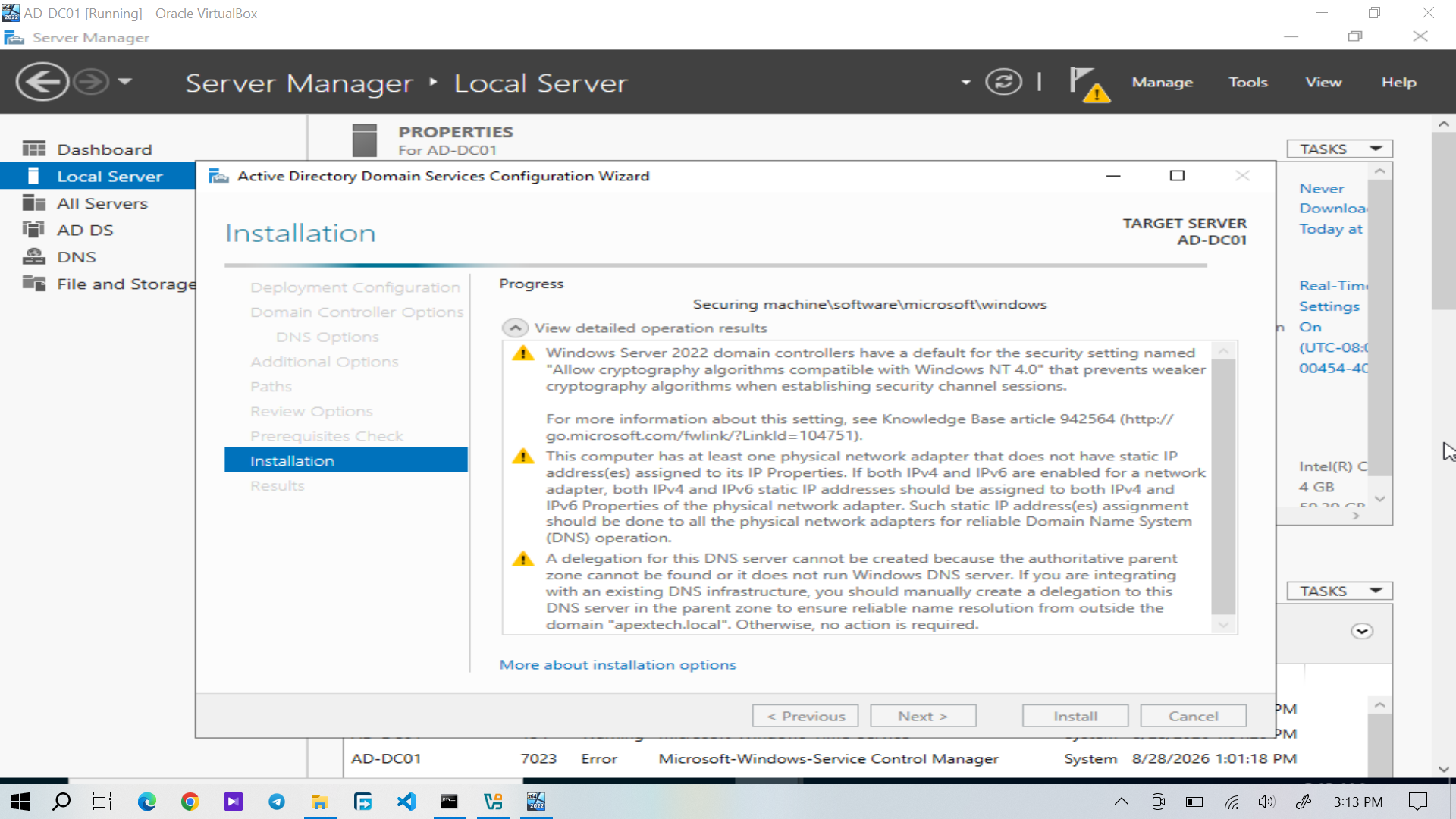
Task: Open the Manage menu
Action: [1162, 82]
